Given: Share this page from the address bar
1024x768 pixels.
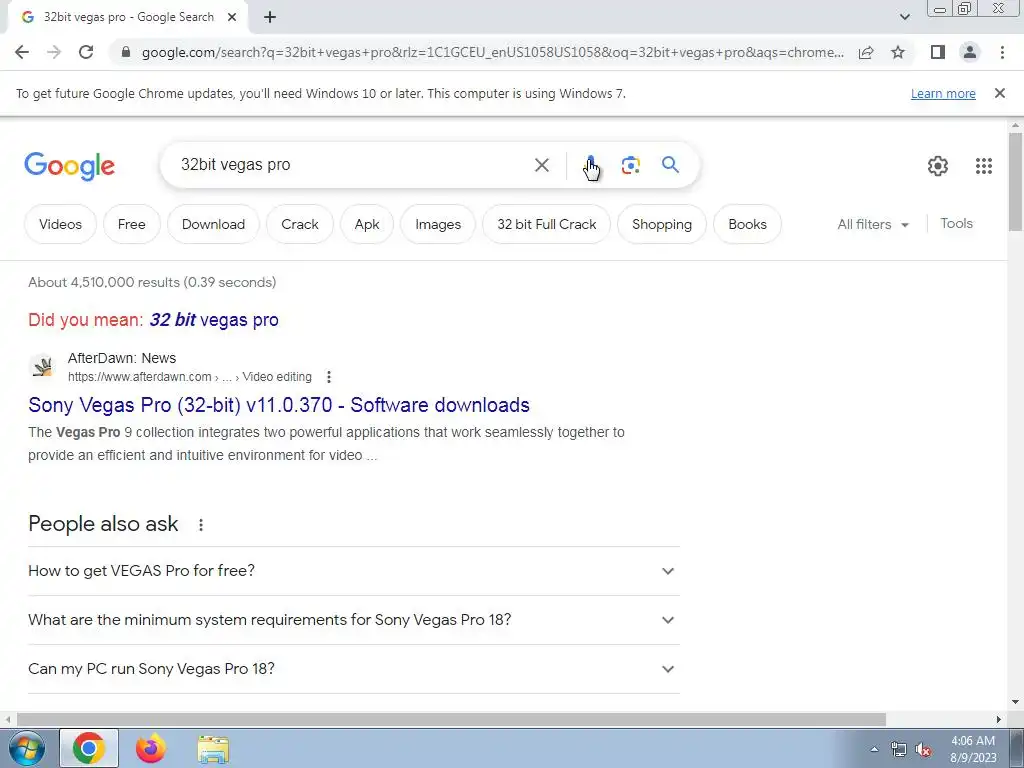Looking at the screenshot, I should click(866, 52).
